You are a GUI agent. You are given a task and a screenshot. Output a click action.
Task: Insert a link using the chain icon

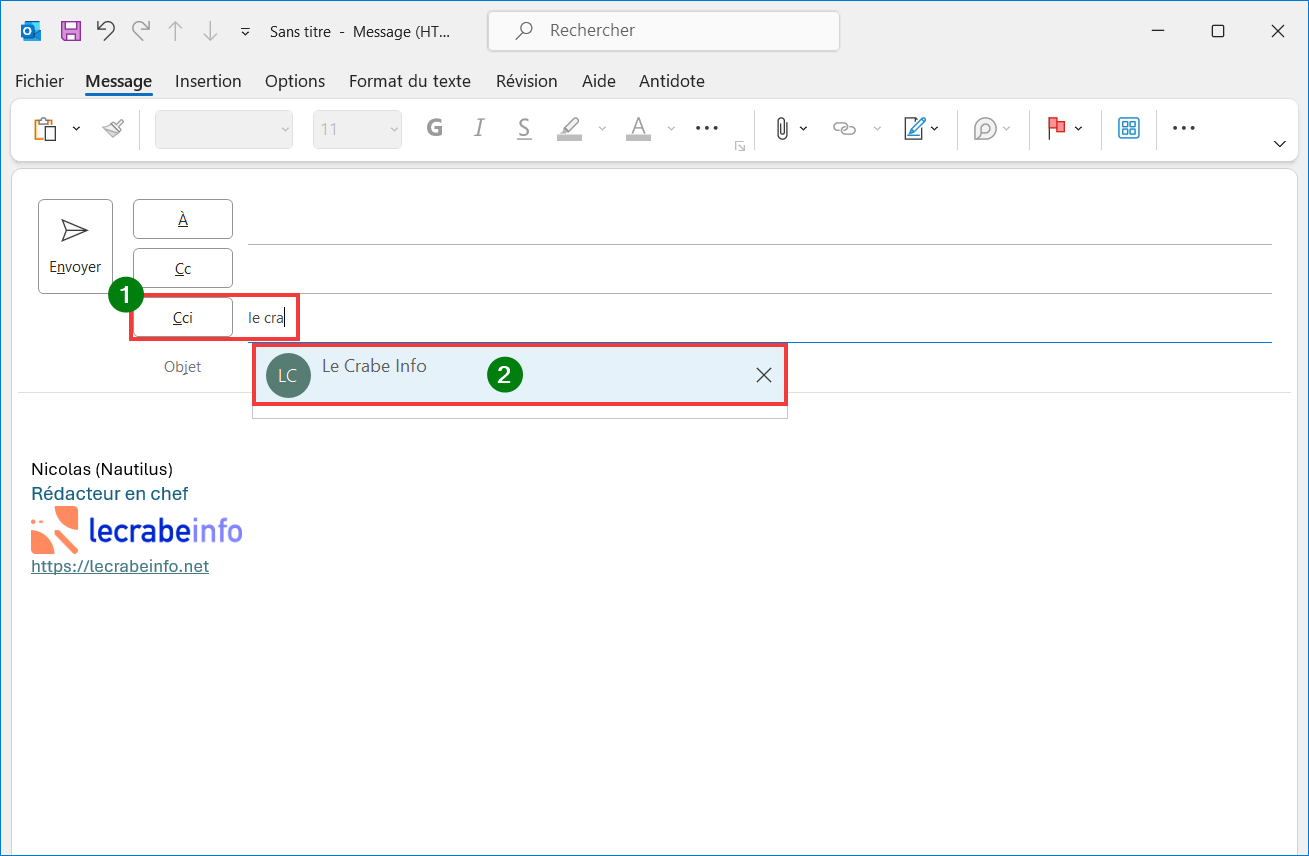click(x=845, y=128)
